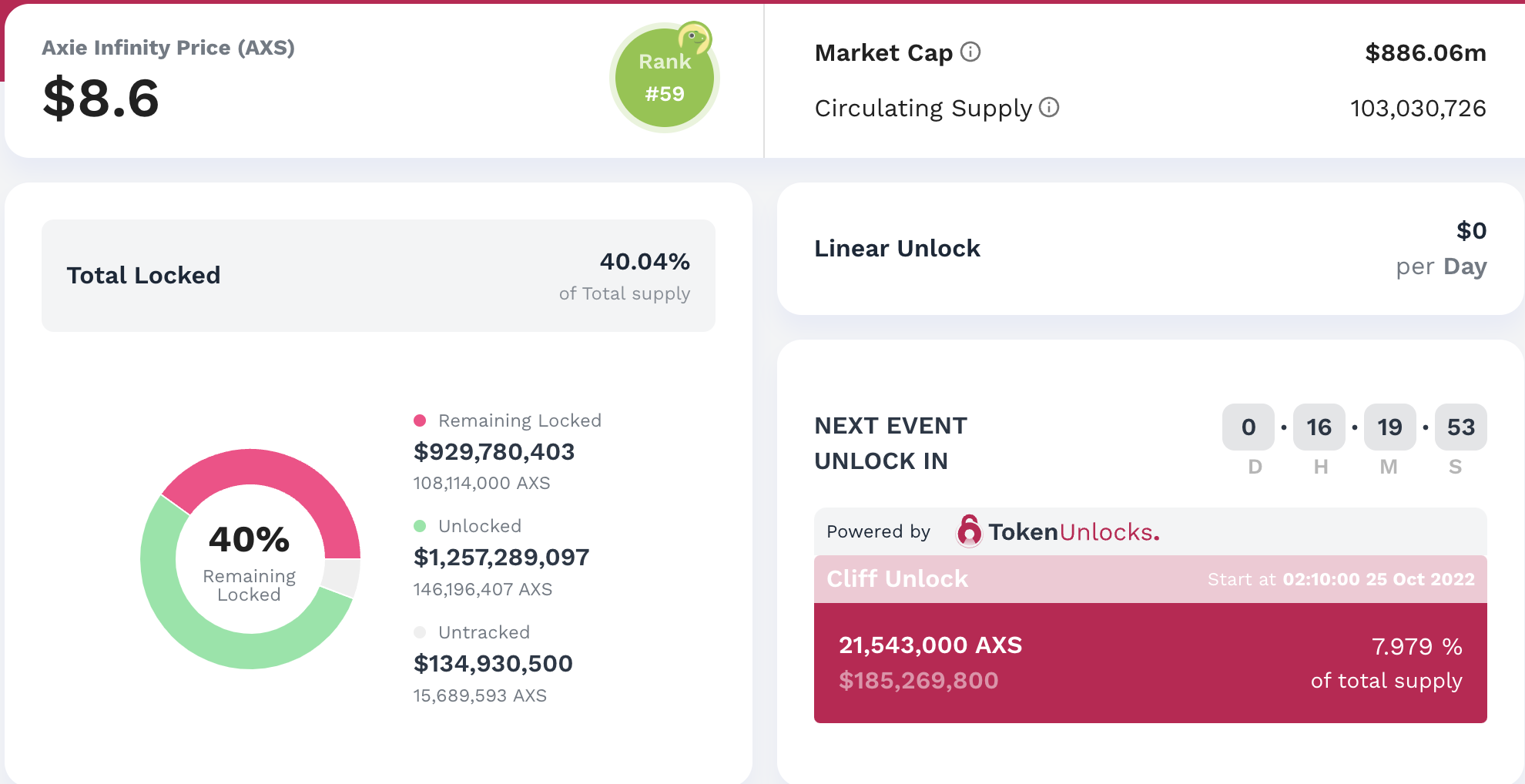Click the Total Locked summary panel
This screenshot has width=1525, height=784.
point(378,276)
